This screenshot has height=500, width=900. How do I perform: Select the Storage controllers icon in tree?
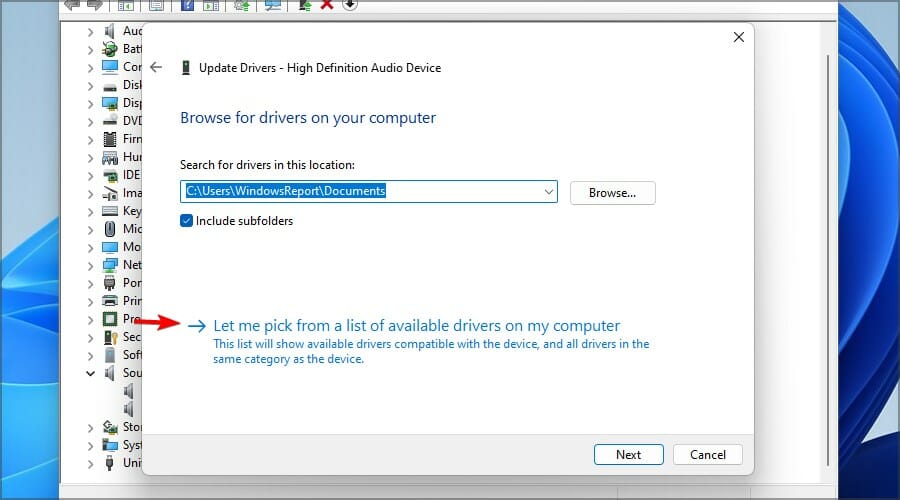click(x=110, y=427)
